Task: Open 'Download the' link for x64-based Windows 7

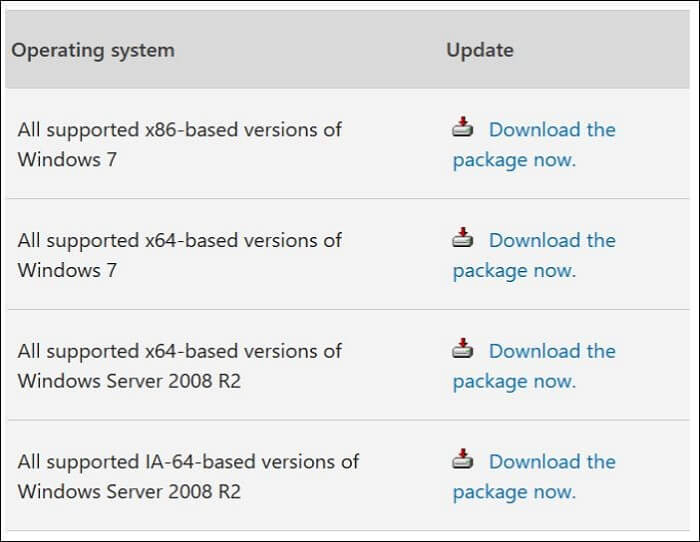Action: pos(552,241)
